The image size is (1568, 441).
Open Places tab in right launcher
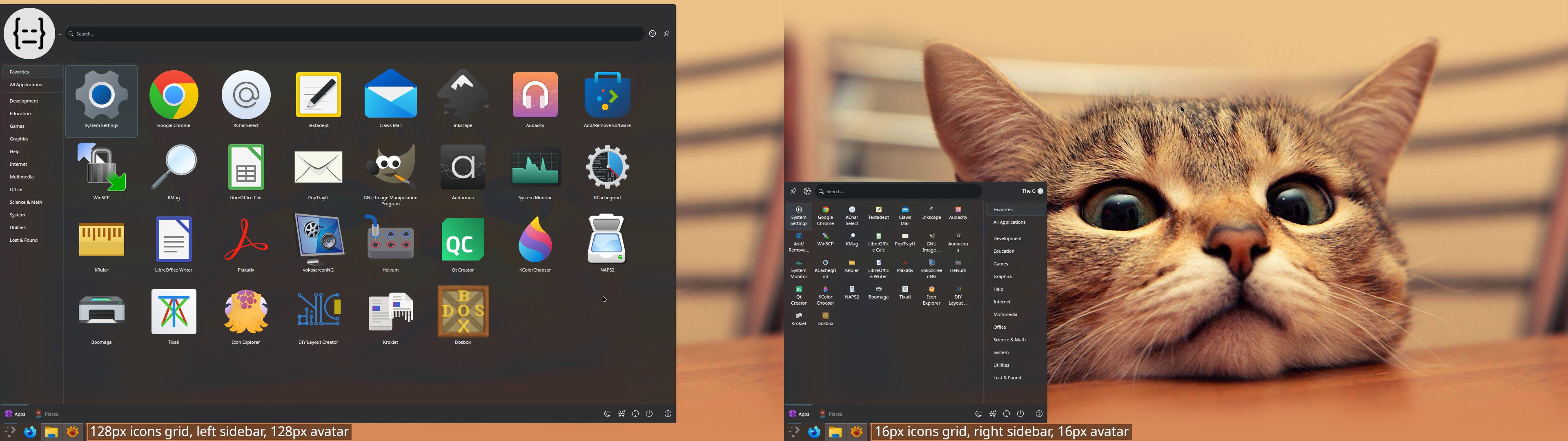click(x=831, y=414)
